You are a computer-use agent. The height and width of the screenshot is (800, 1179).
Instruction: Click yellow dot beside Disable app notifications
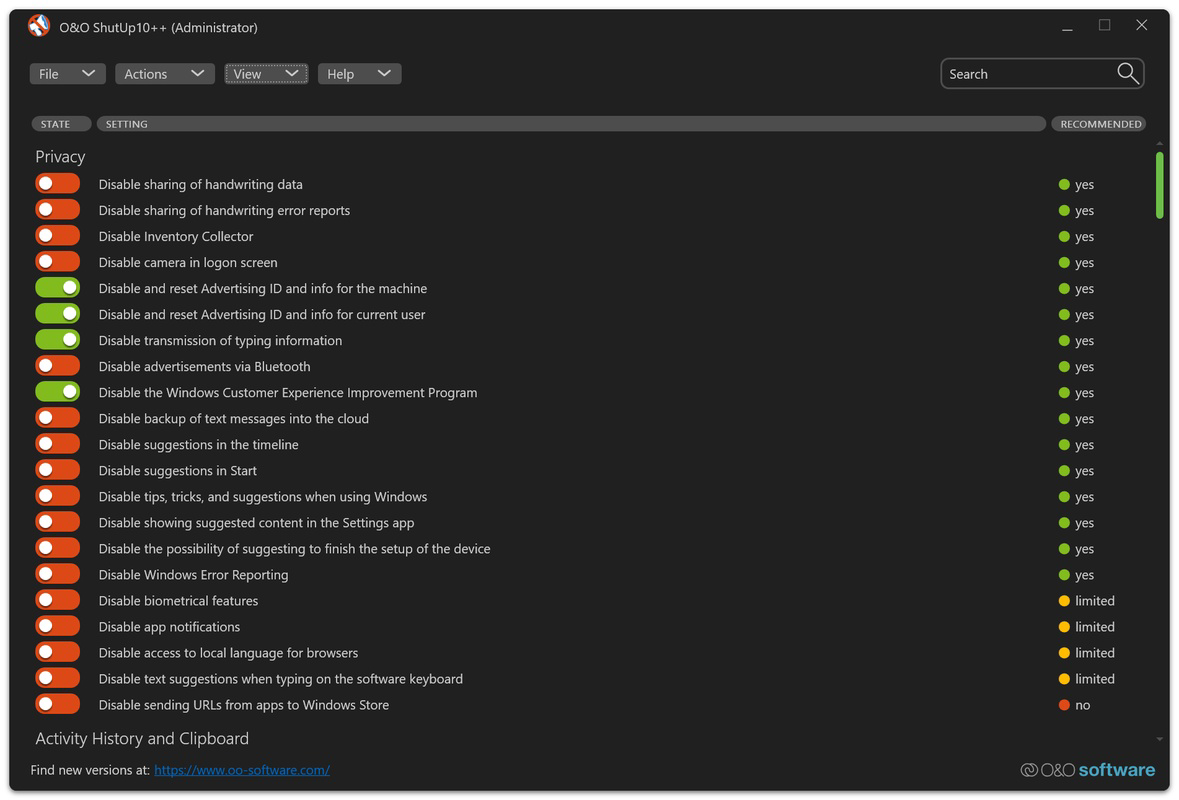pos(1064,627)
